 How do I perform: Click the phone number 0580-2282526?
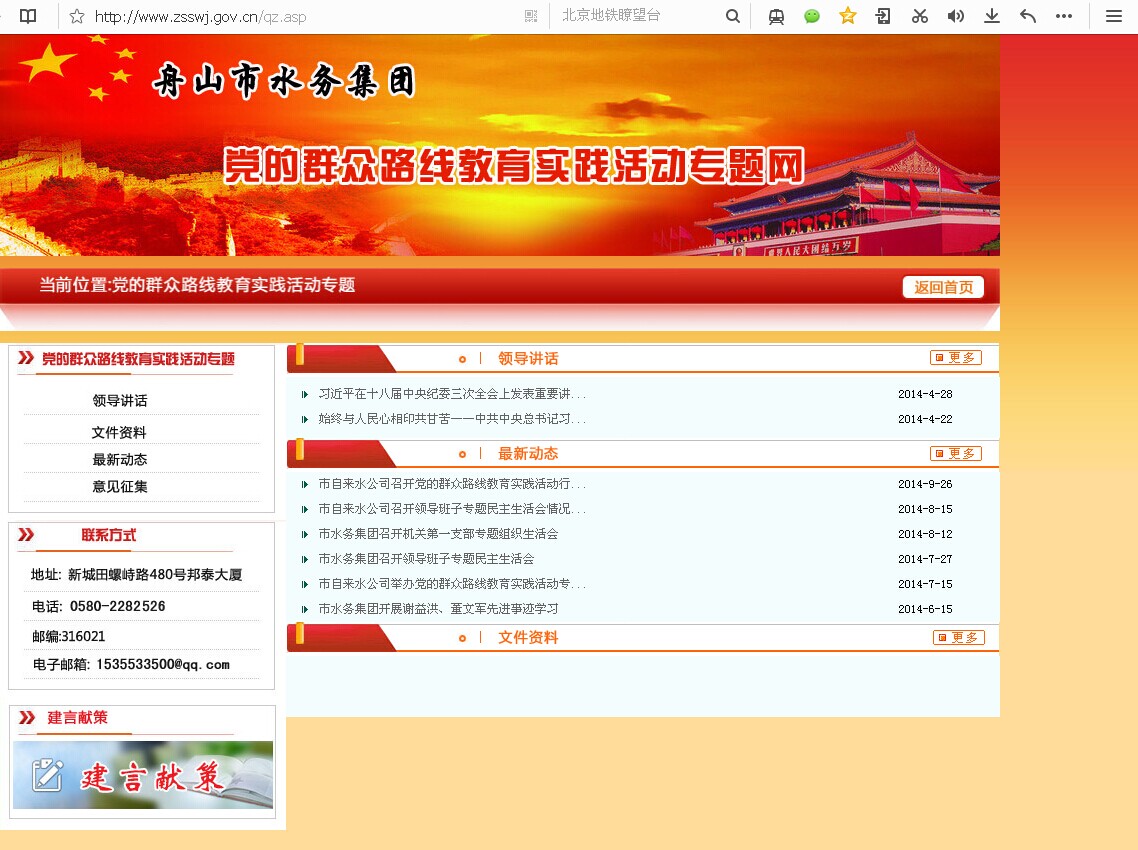pyautogui.click(x=118, y=606)
